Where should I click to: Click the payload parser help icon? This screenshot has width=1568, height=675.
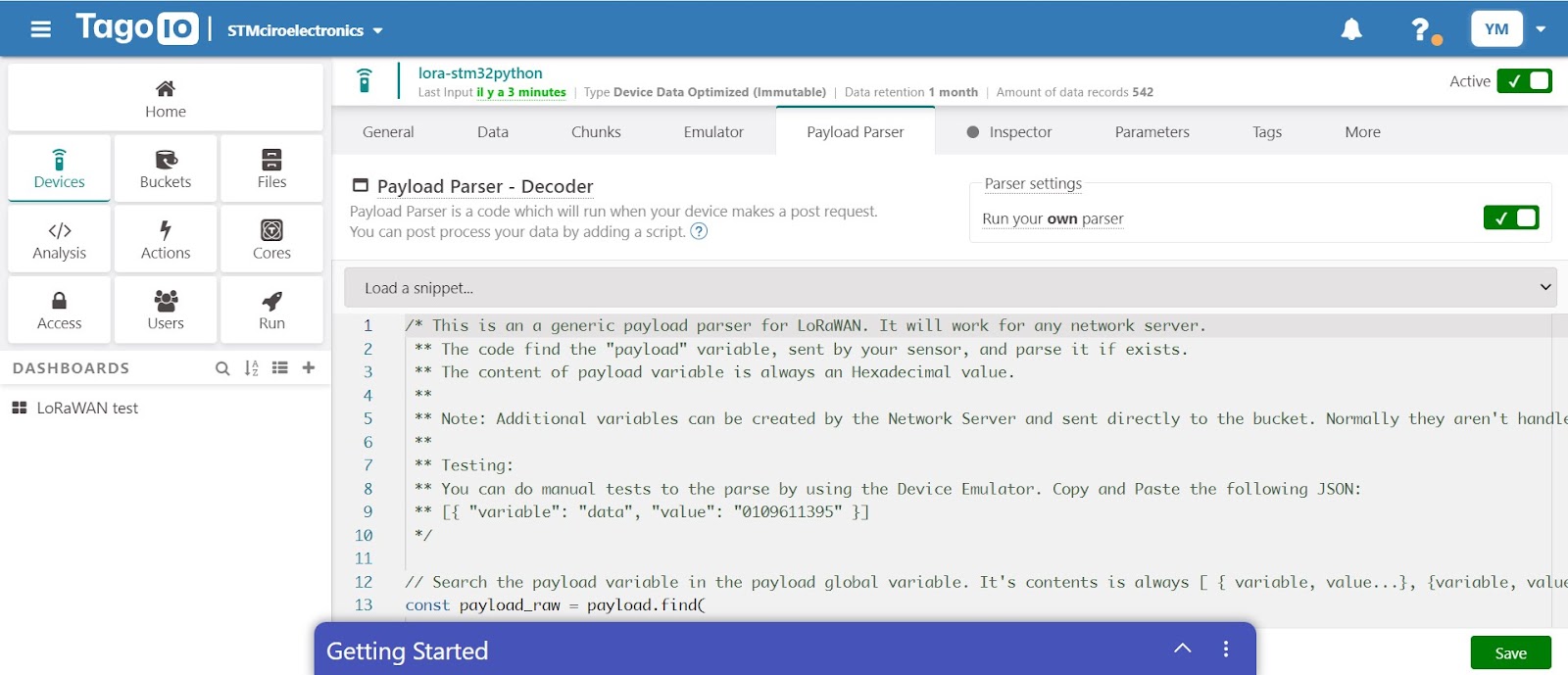[x=699, y=231]
